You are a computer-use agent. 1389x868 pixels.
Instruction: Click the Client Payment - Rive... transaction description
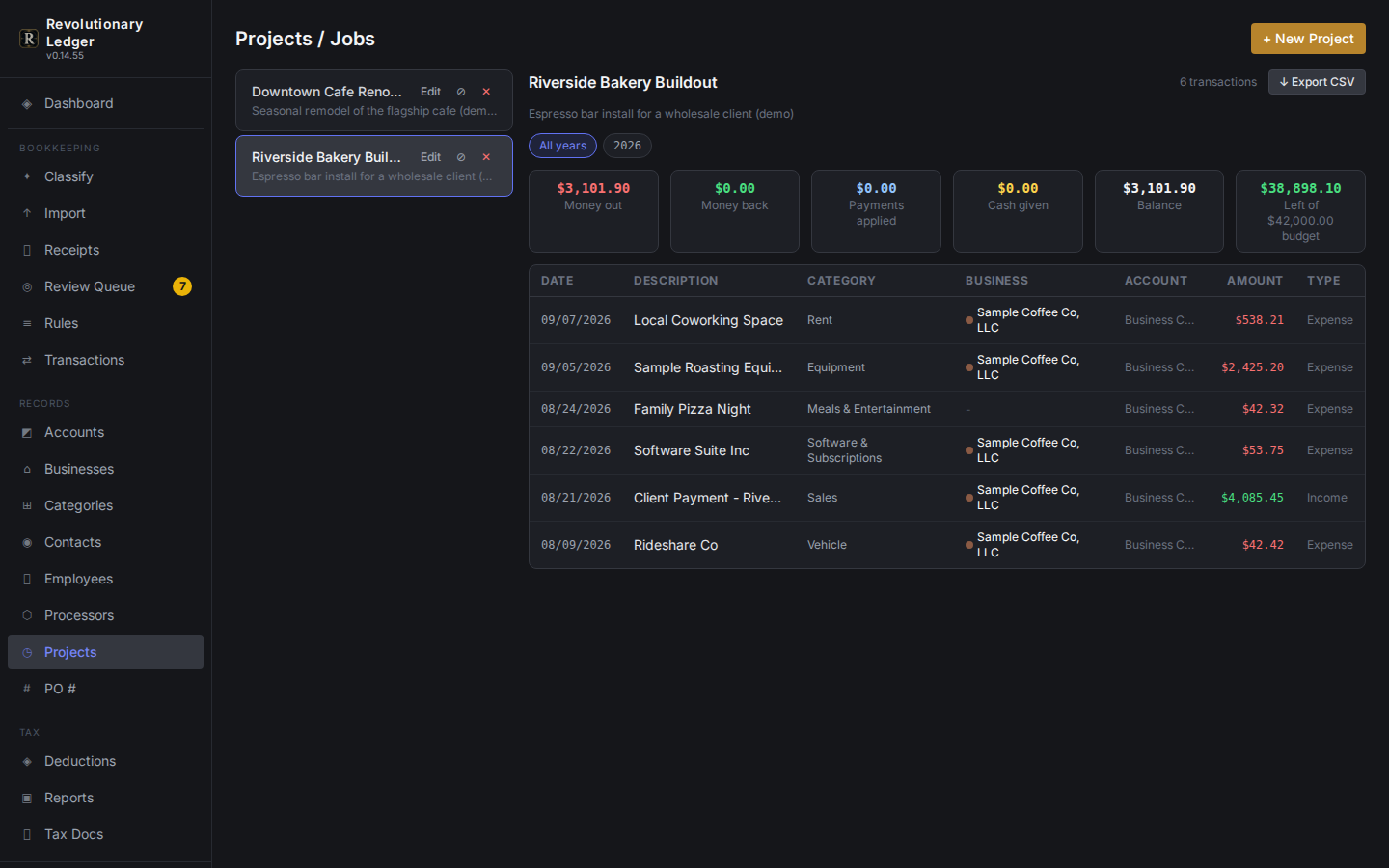point(708,498)
